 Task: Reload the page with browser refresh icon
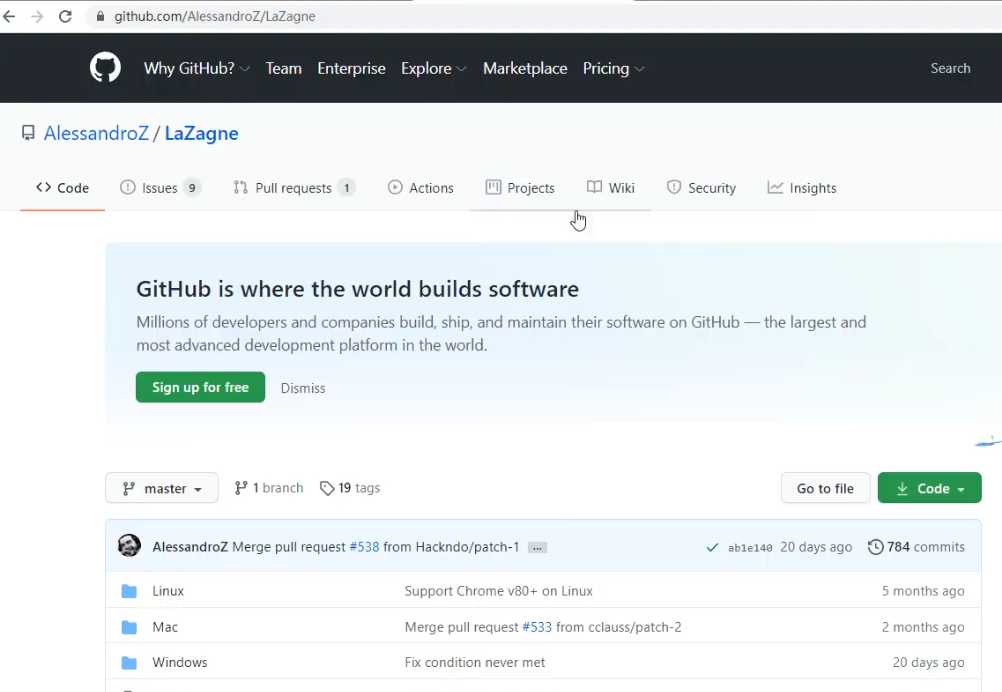pos(65,17)
